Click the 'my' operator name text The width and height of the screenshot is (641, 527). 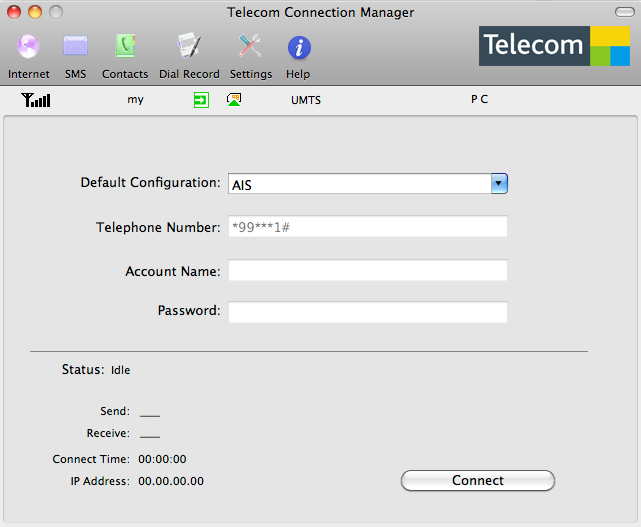(x=135, y=100)
